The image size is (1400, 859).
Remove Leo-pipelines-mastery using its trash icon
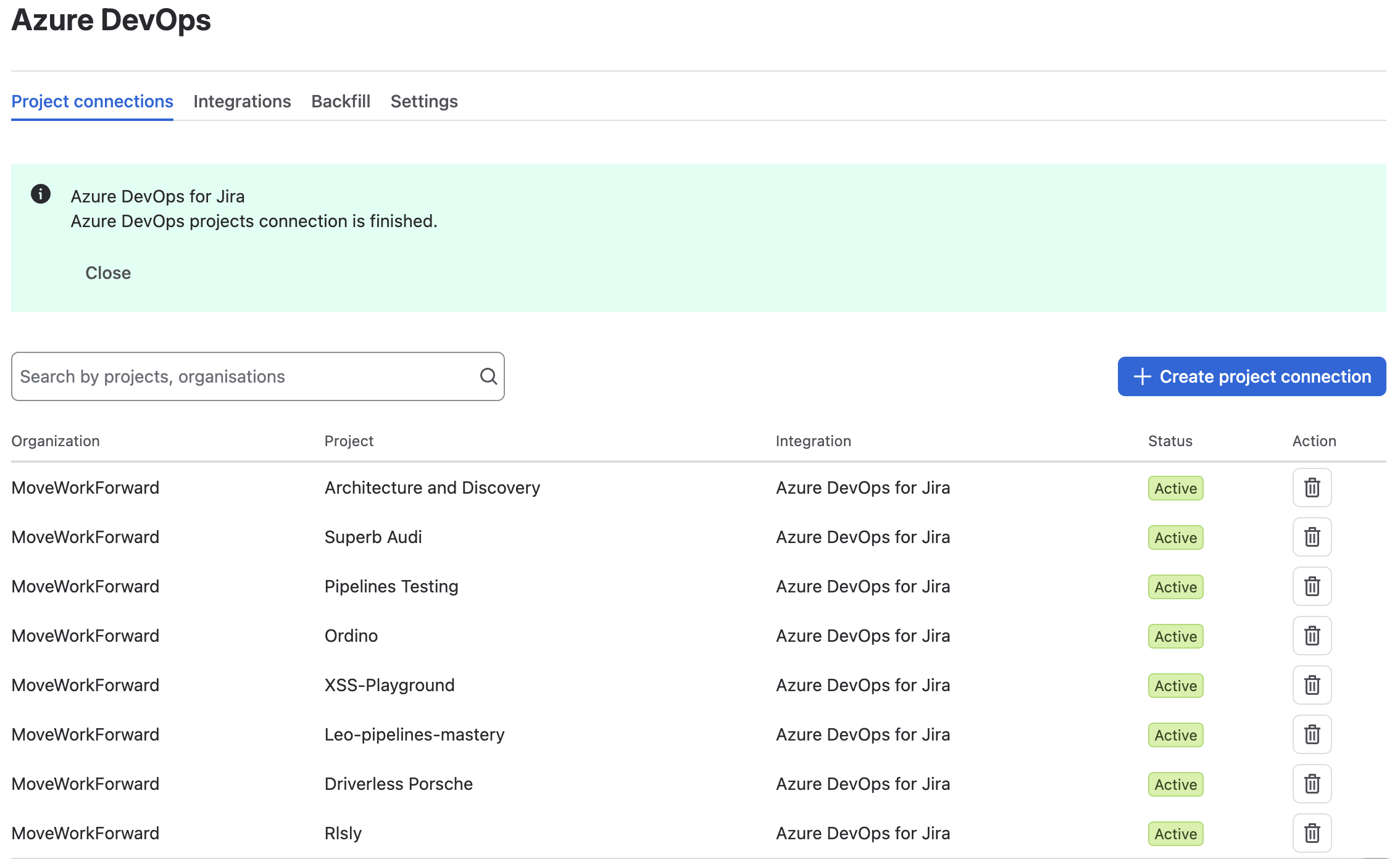(x=1312, y=734)
